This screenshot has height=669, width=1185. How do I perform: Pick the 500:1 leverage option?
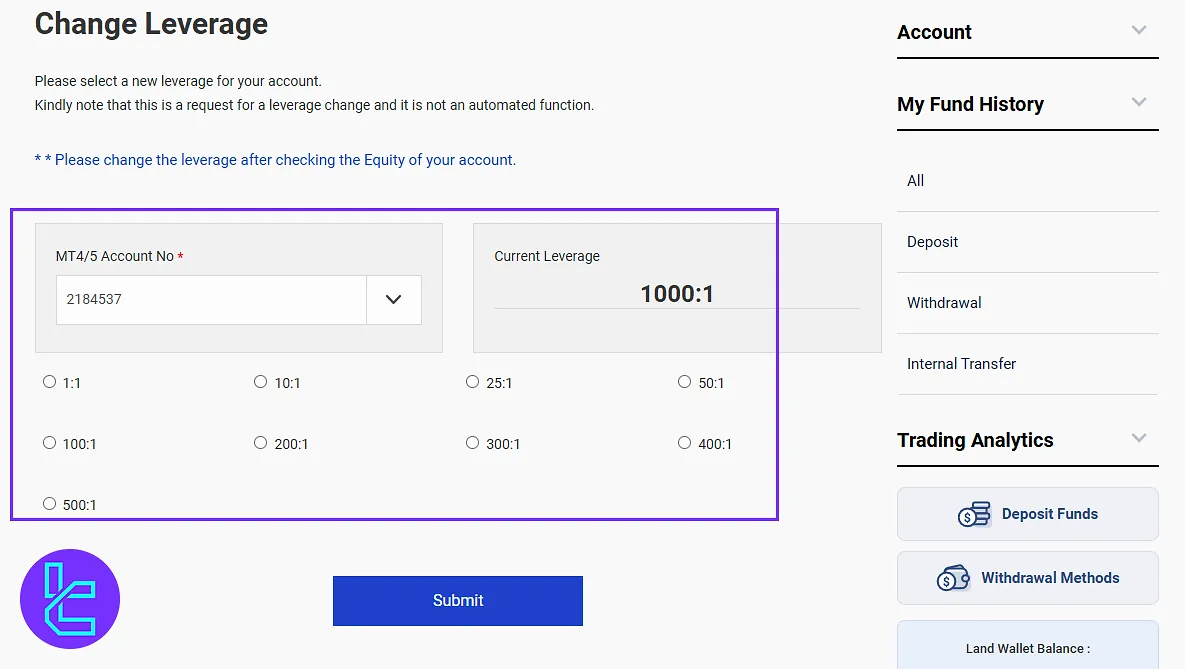click(50, 504)
